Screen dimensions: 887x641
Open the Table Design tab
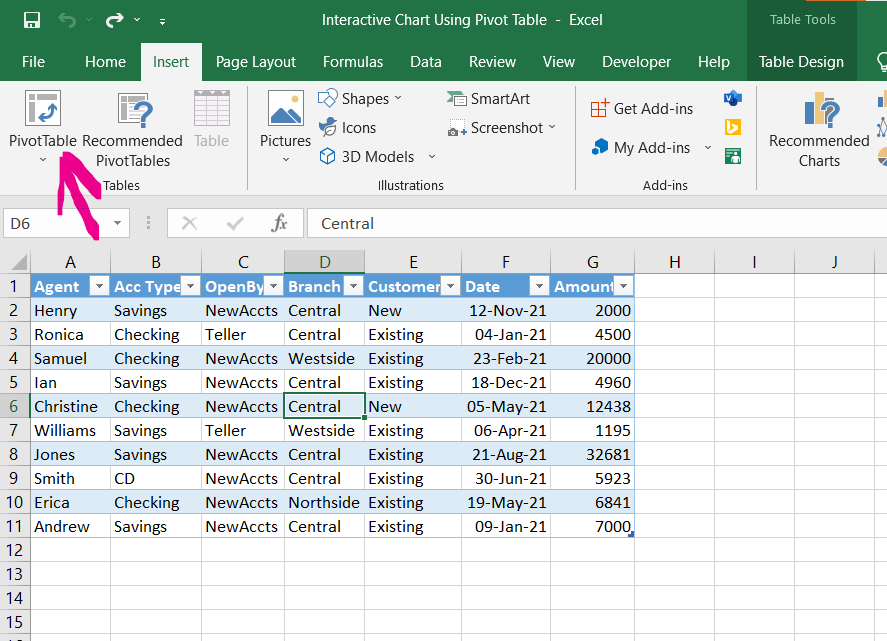pyautogui.click(x=800, y=62)
